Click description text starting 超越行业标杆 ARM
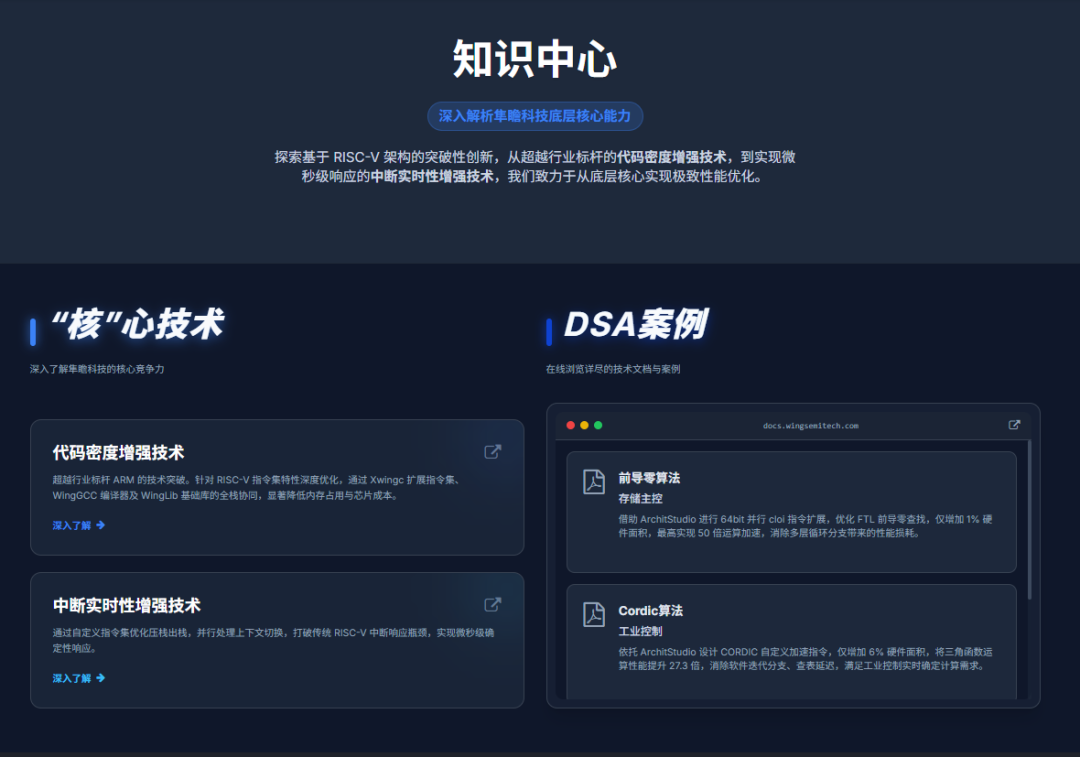The image size is (1080, 757). [258, 488]
